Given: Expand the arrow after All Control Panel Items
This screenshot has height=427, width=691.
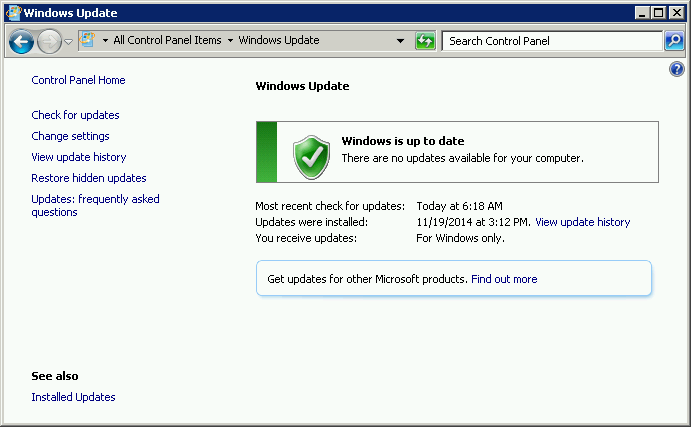Looking at the screenshot, I should click(230, 41).
